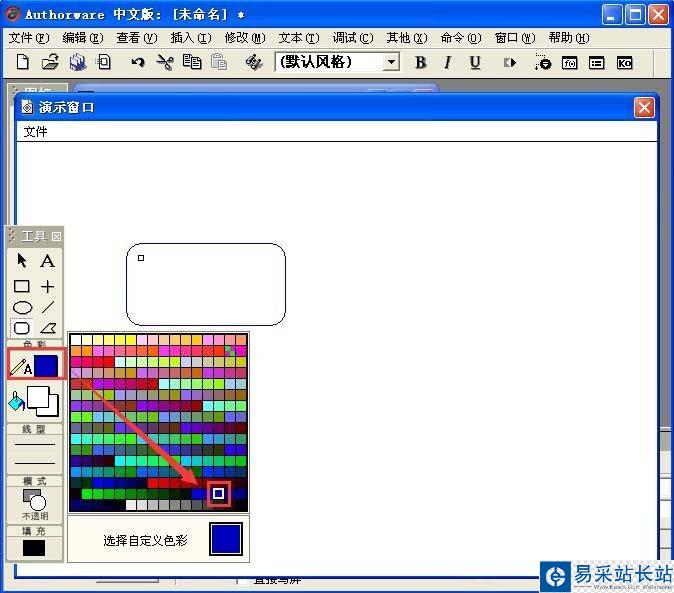Image resolution: width=674 pixels, height=593 pixels.
Task: Open the 模式 不透明 mode selector
Action: point(35,504)
